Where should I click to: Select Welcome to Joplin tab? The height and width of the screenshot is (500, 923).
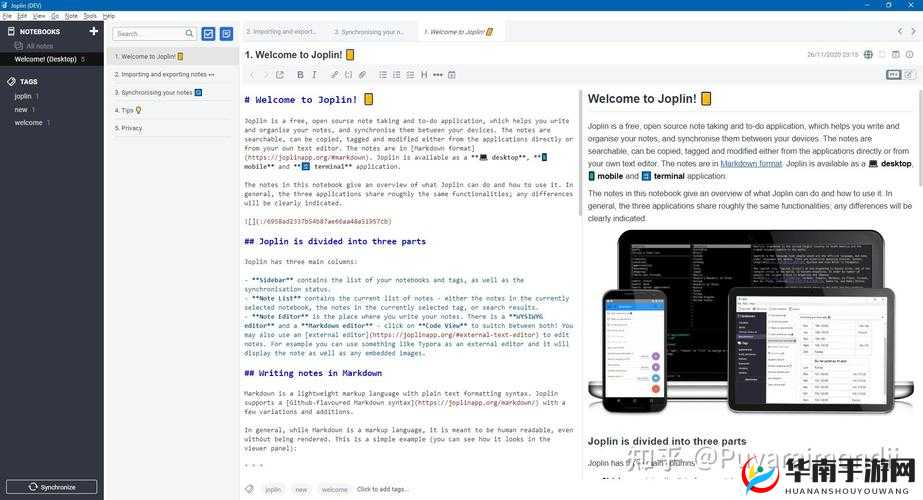[x=460, y=32]
